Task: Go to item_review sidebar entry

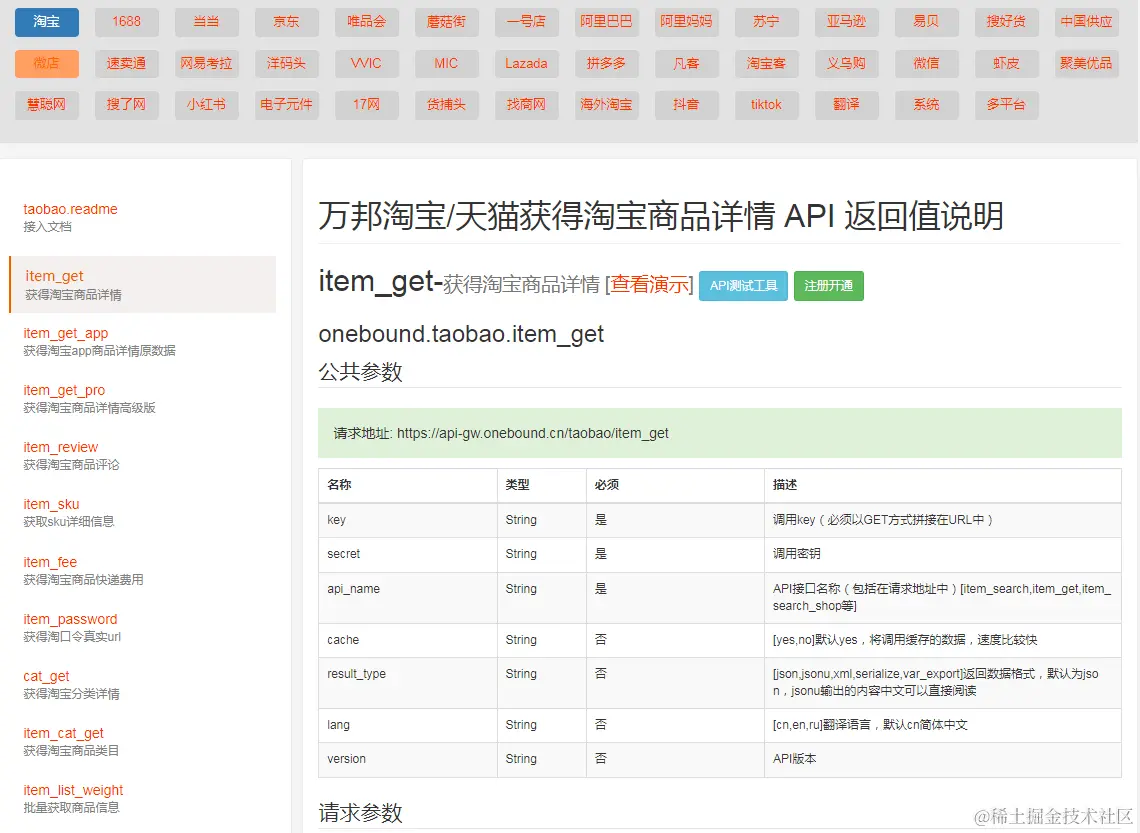Action: click(x=71, y=455)
